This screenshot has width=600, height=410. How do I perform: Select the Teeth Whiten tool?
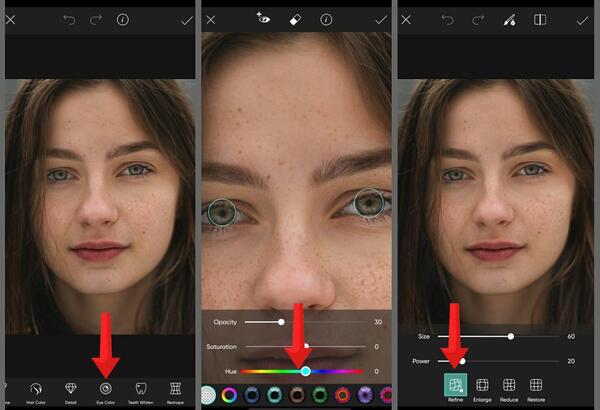click(141, 393)
